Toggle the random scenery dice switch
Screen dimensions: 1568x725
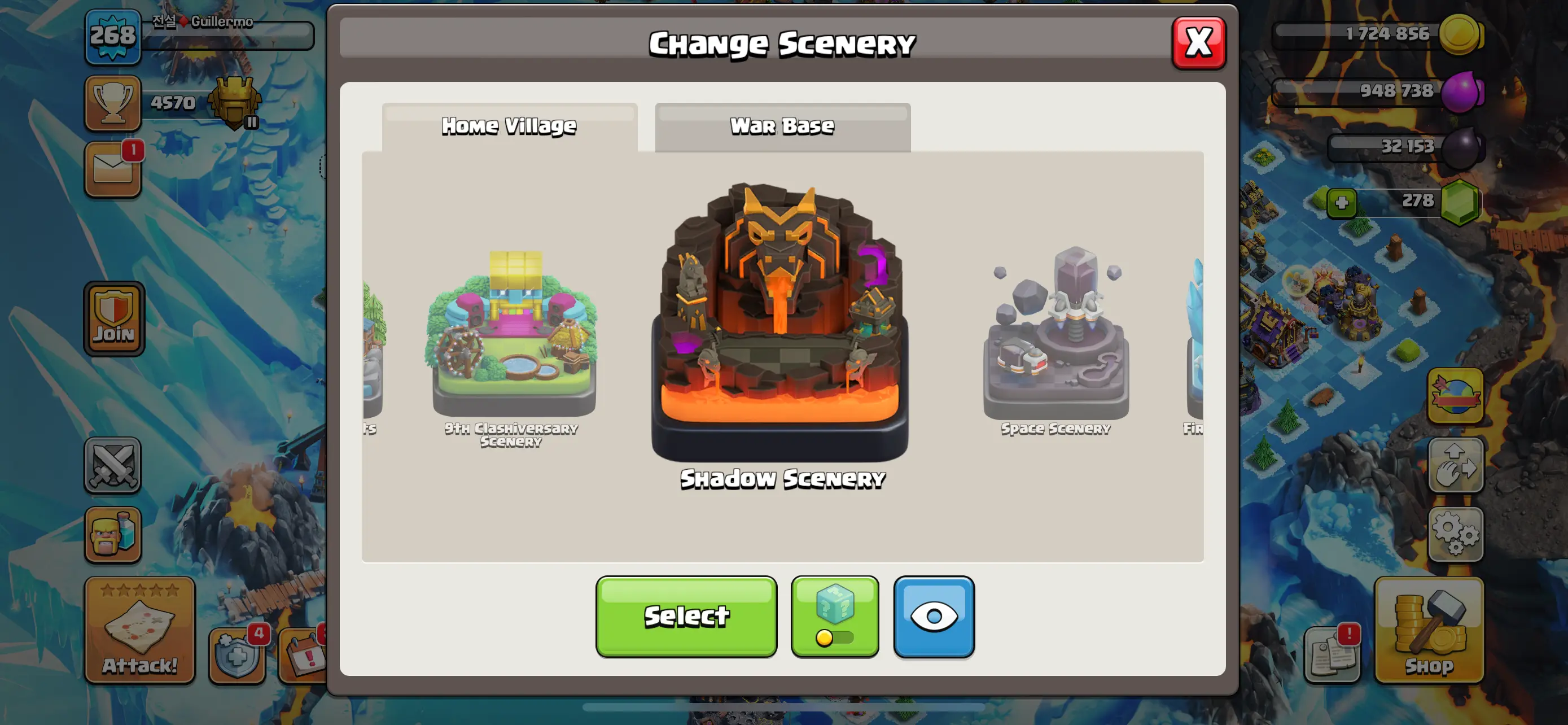(835, 617)
